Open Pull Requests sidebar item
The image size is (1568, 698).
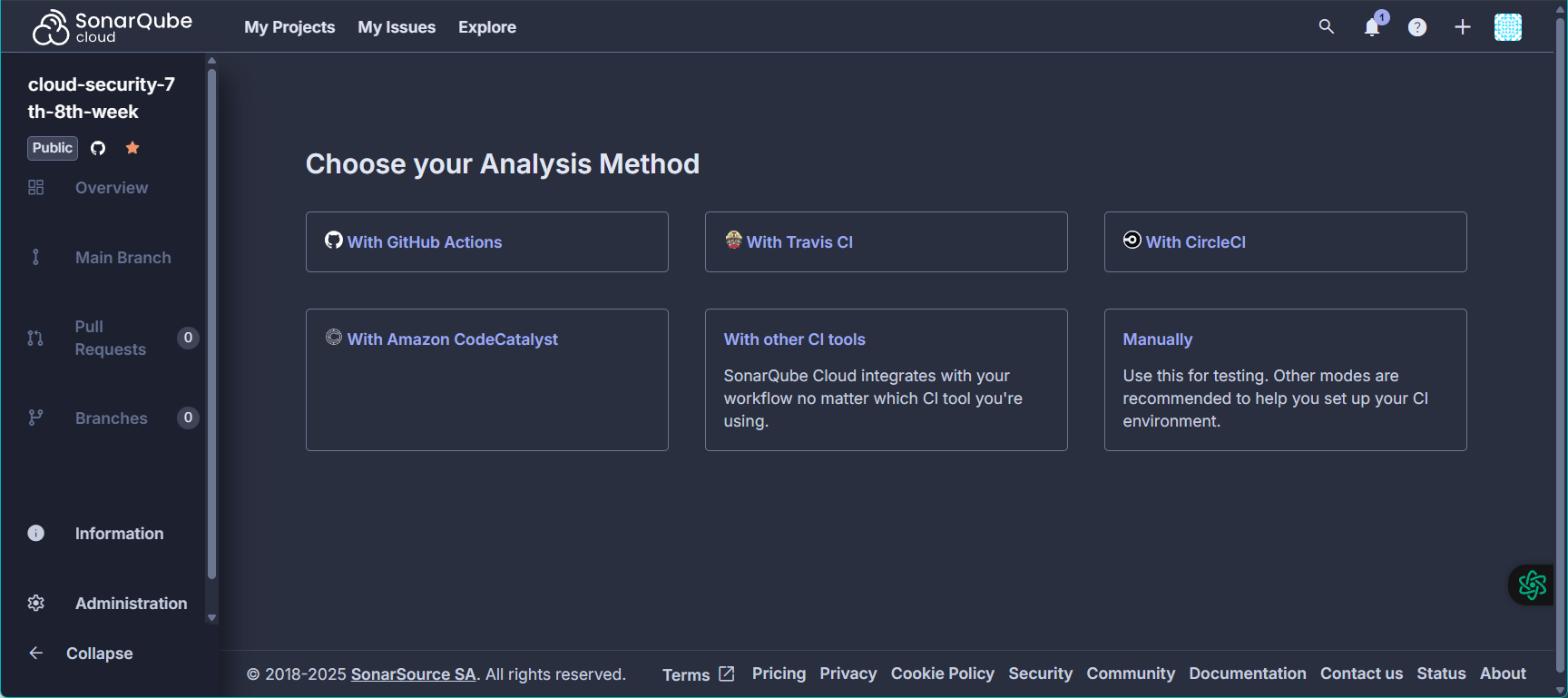[x=110, y=338]
